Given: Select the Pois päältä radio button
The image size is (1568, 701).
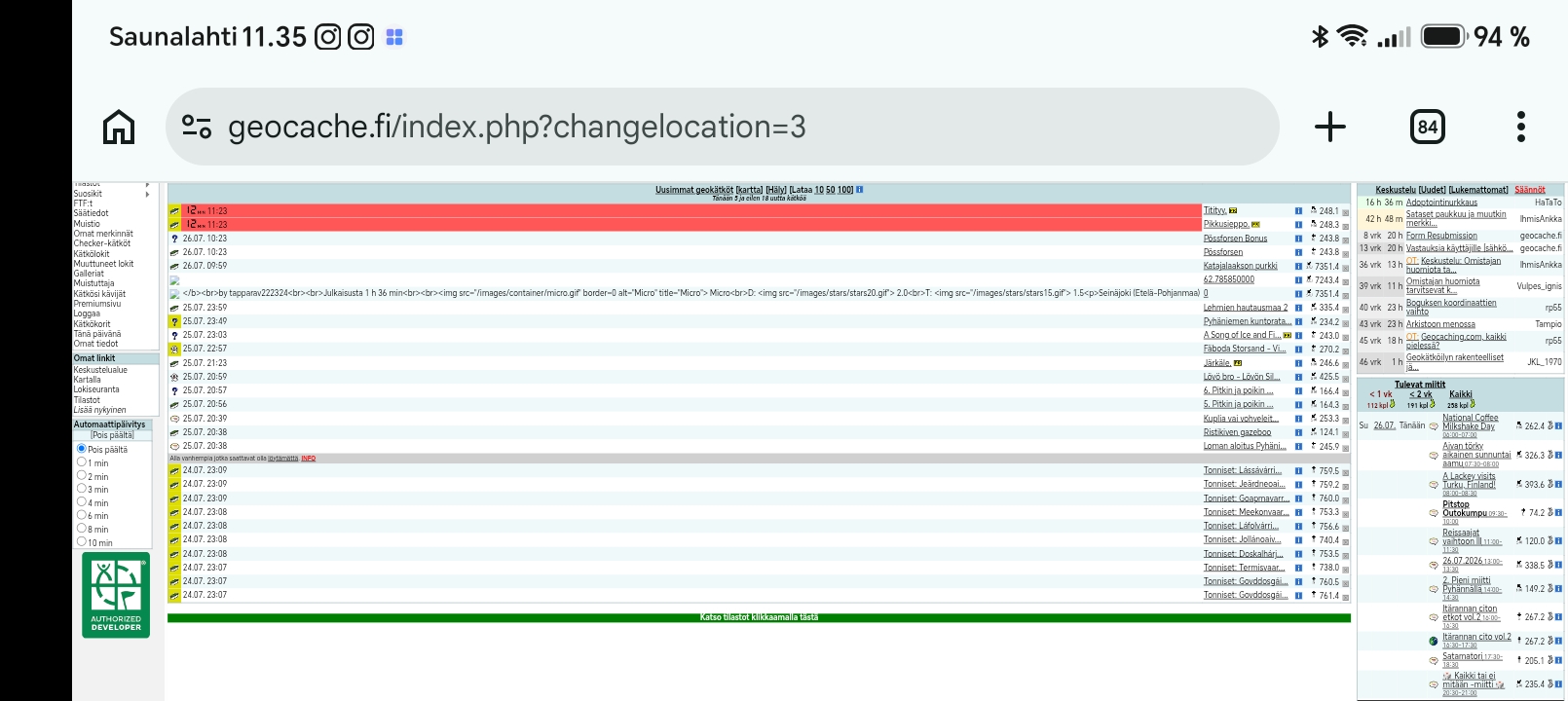Looking at the screenshot, I should pos(82,449).
